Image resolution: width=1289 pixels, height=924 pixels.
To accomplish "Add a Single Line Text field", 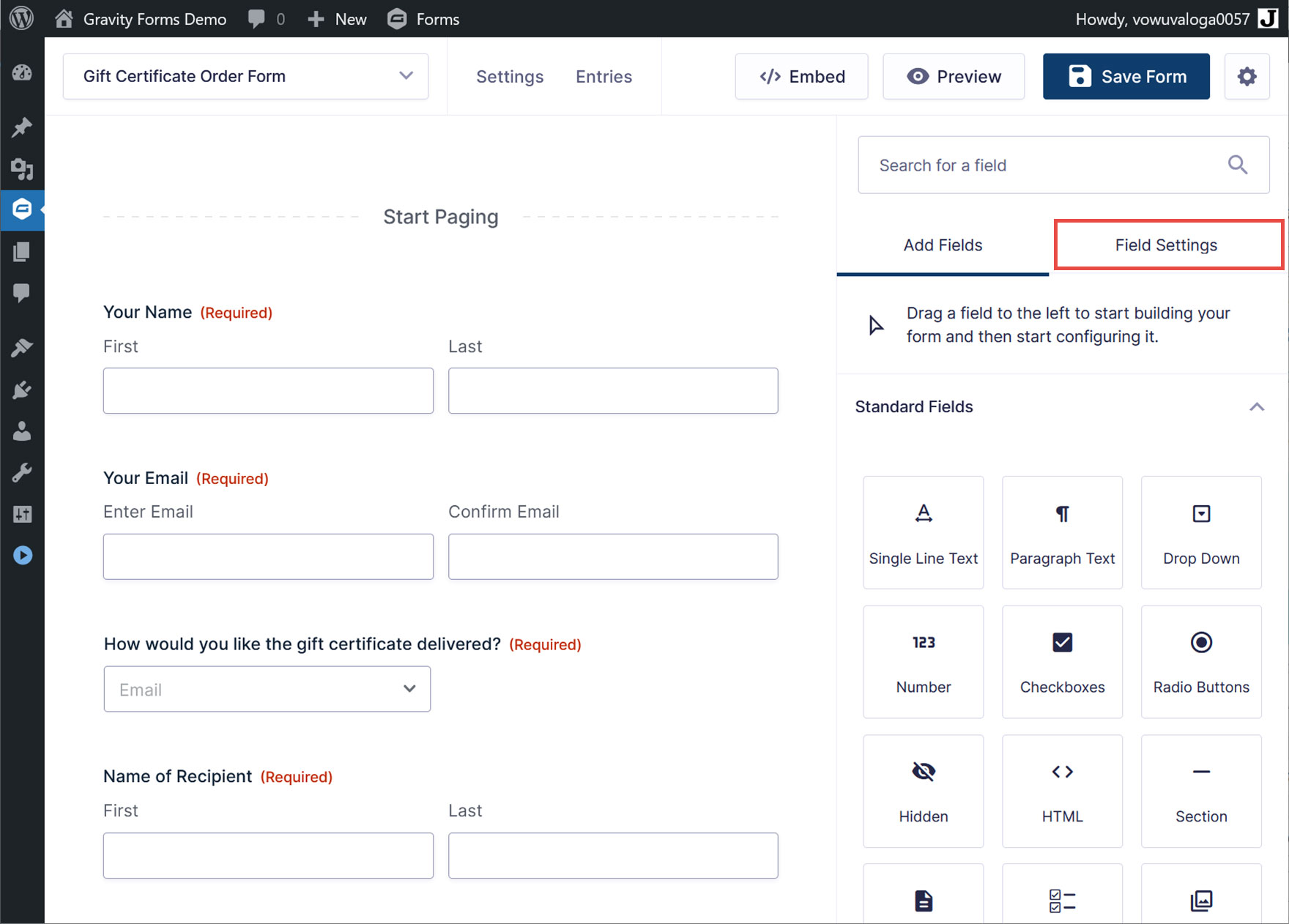I will click(924, 532).
